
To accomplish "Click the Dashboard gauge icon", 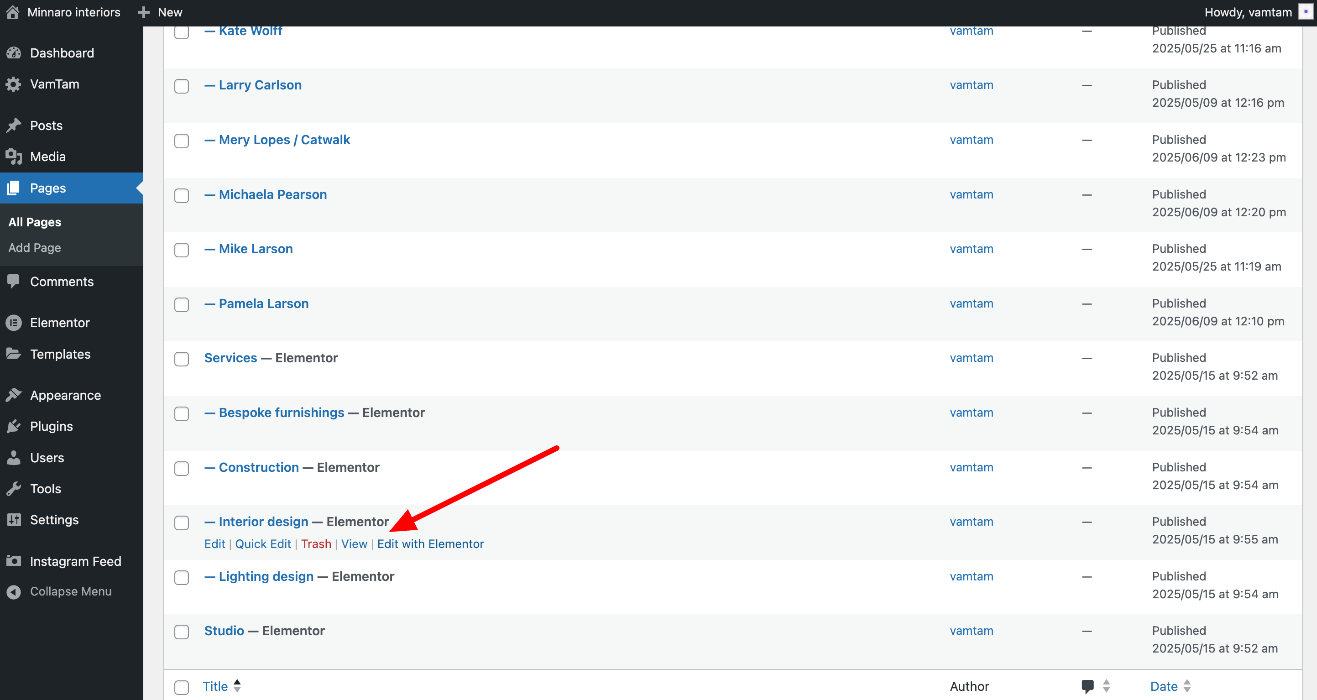I will (x=13, y=53).
